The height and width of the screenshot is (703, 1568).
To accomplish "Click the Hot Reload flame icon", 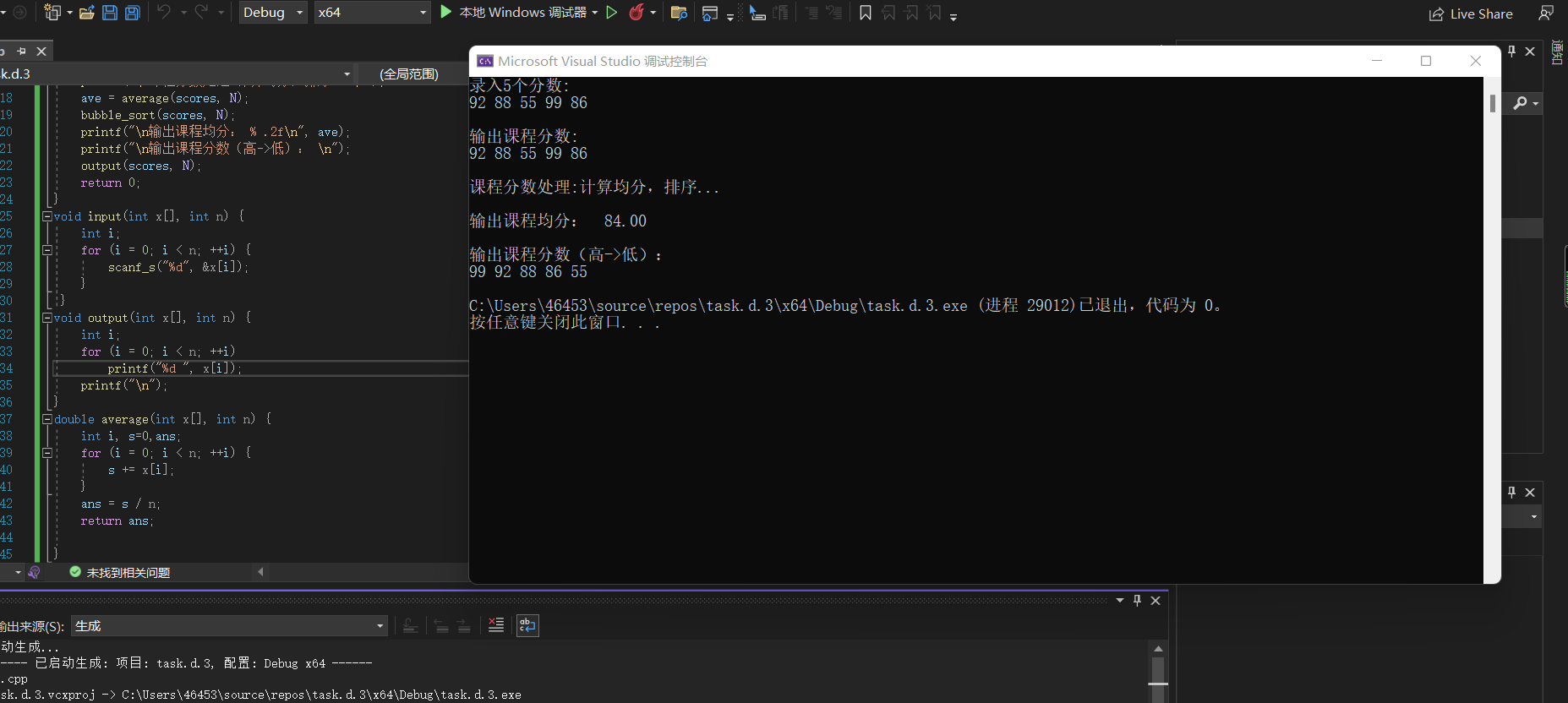I will tap(636, 12).
